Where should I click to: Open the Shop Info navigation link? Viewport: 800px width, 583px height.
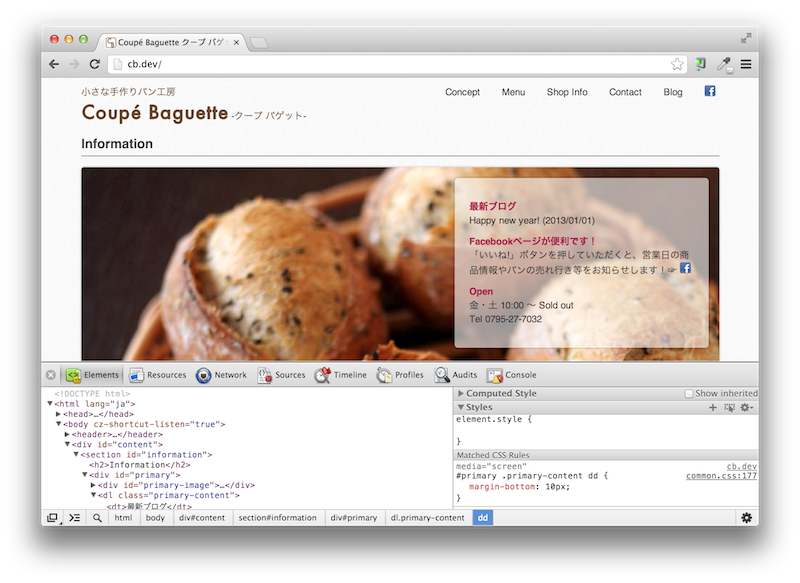[x=567, y=92]
